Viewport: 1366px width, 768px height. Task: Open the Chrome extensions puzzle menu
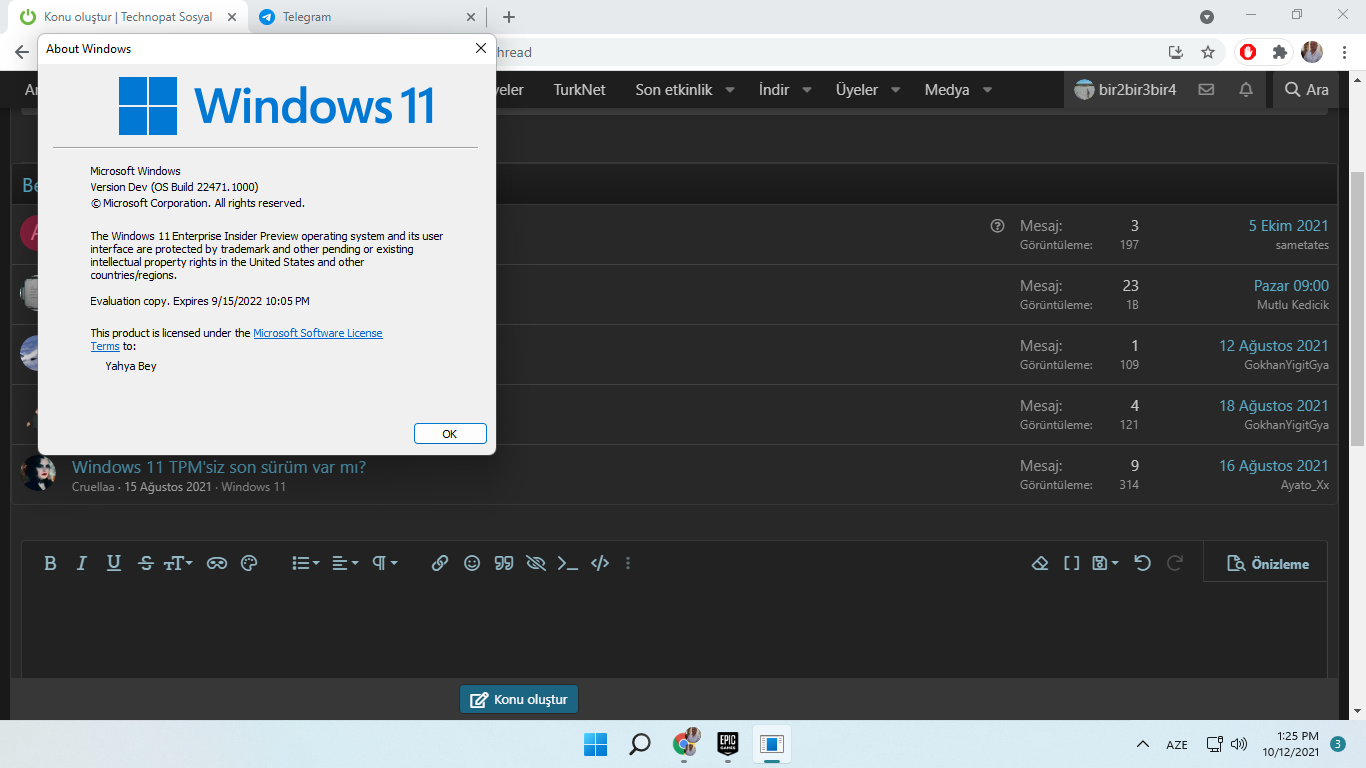pos(1280,52)
